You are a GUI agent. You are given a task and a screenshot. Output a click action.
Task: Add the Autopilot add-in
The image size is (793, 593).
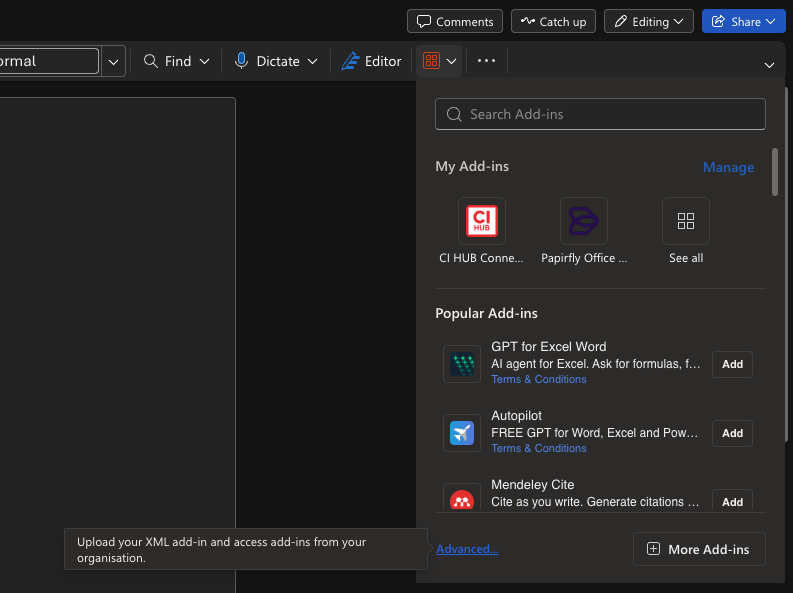(x=732, y=433)
